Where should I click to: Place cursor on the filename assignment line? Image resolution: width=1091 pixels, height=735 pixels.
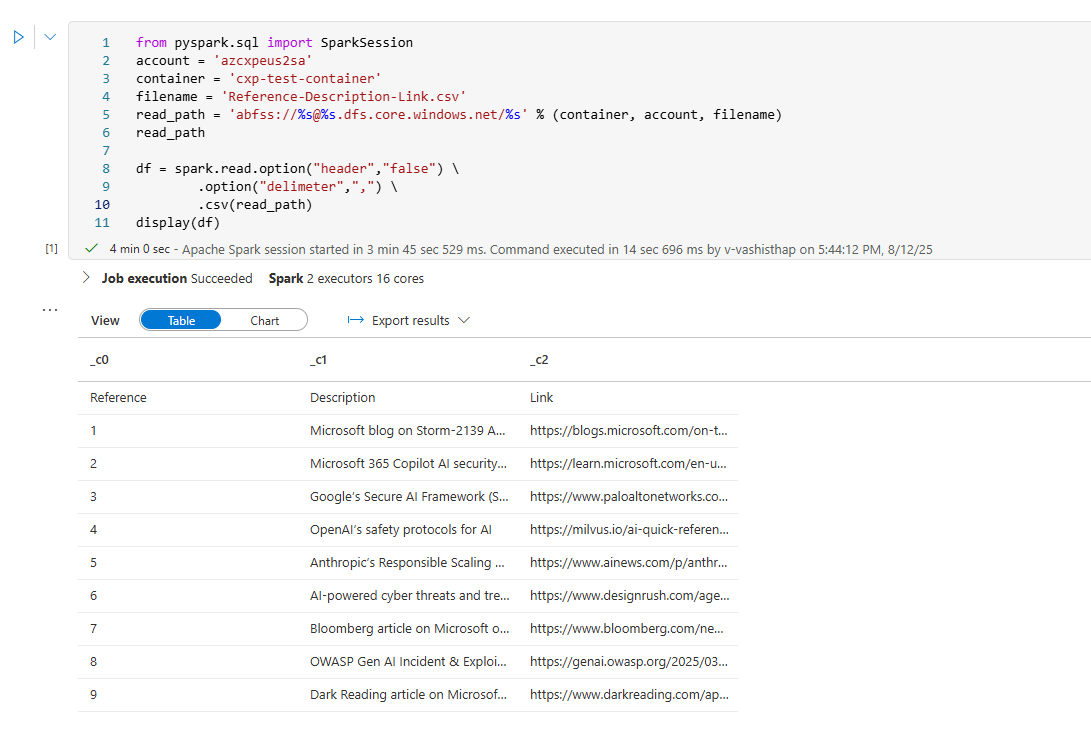pyautogui.click(x=301, y=97)
